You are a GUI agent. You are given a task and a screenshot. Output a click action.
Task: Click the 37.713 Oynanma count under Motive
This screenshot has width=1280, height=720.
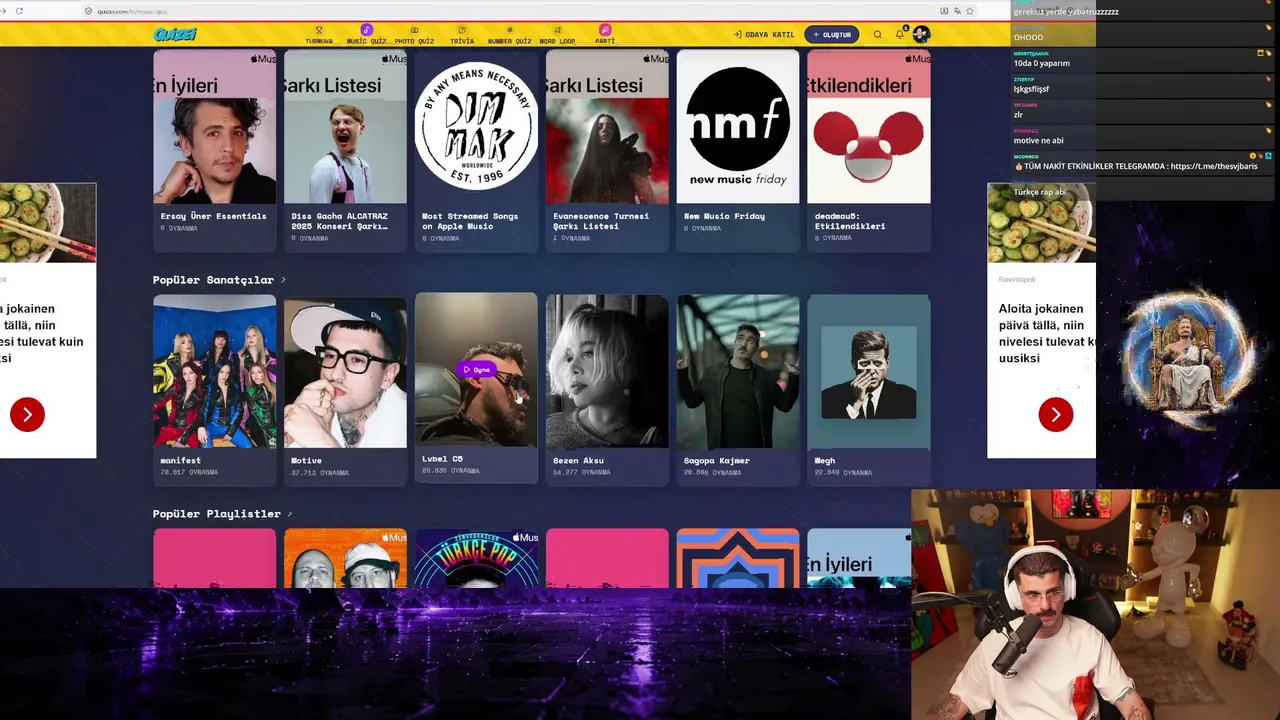[x=320, y=472]
